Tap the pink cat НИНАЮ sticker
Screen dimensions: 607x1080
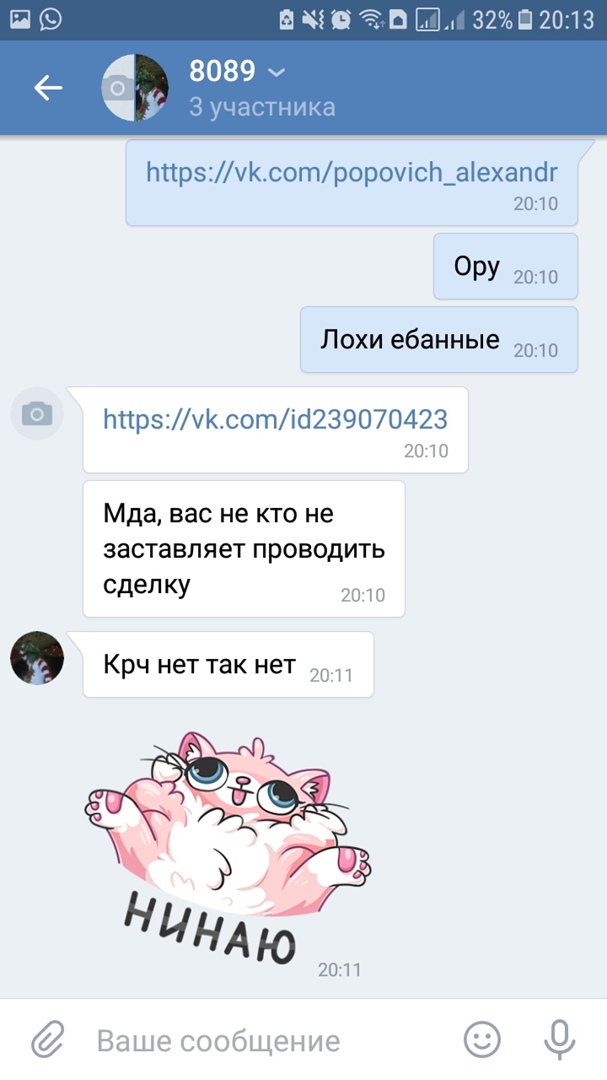[227, 847]
